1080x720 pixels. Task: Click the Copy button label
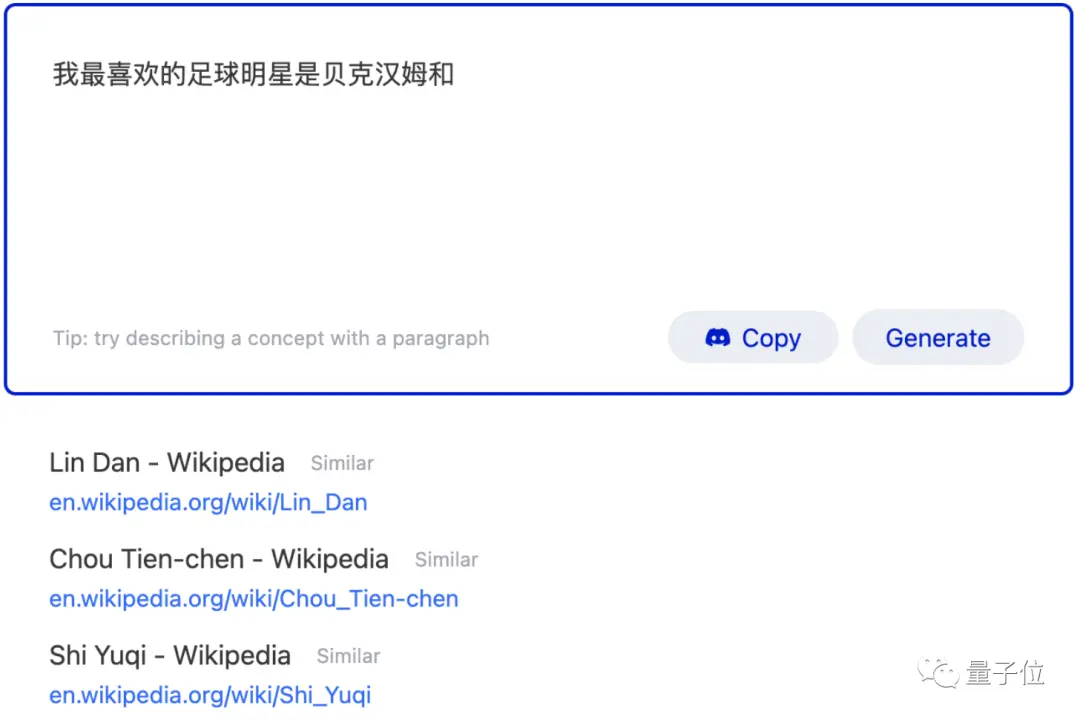click(771, 338)
